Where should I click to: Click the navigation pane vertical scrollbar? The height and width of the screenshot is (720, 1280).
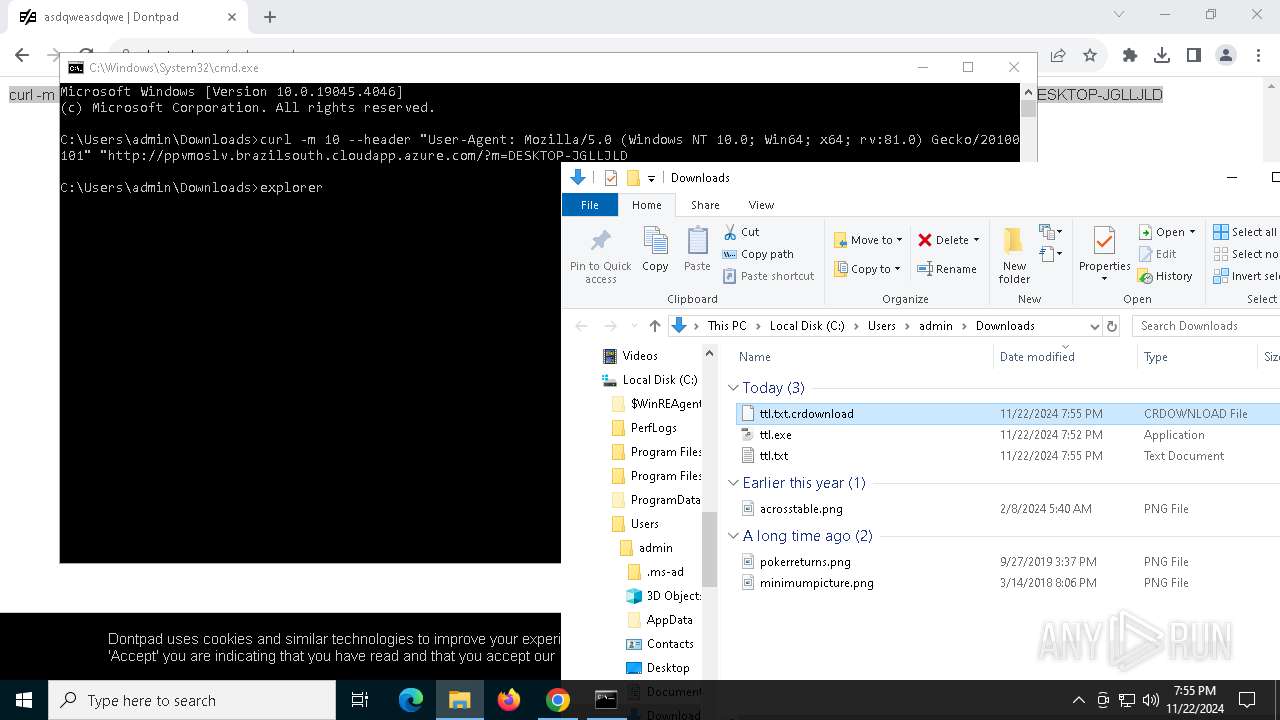pyautogui.click(x=710, y=548)
